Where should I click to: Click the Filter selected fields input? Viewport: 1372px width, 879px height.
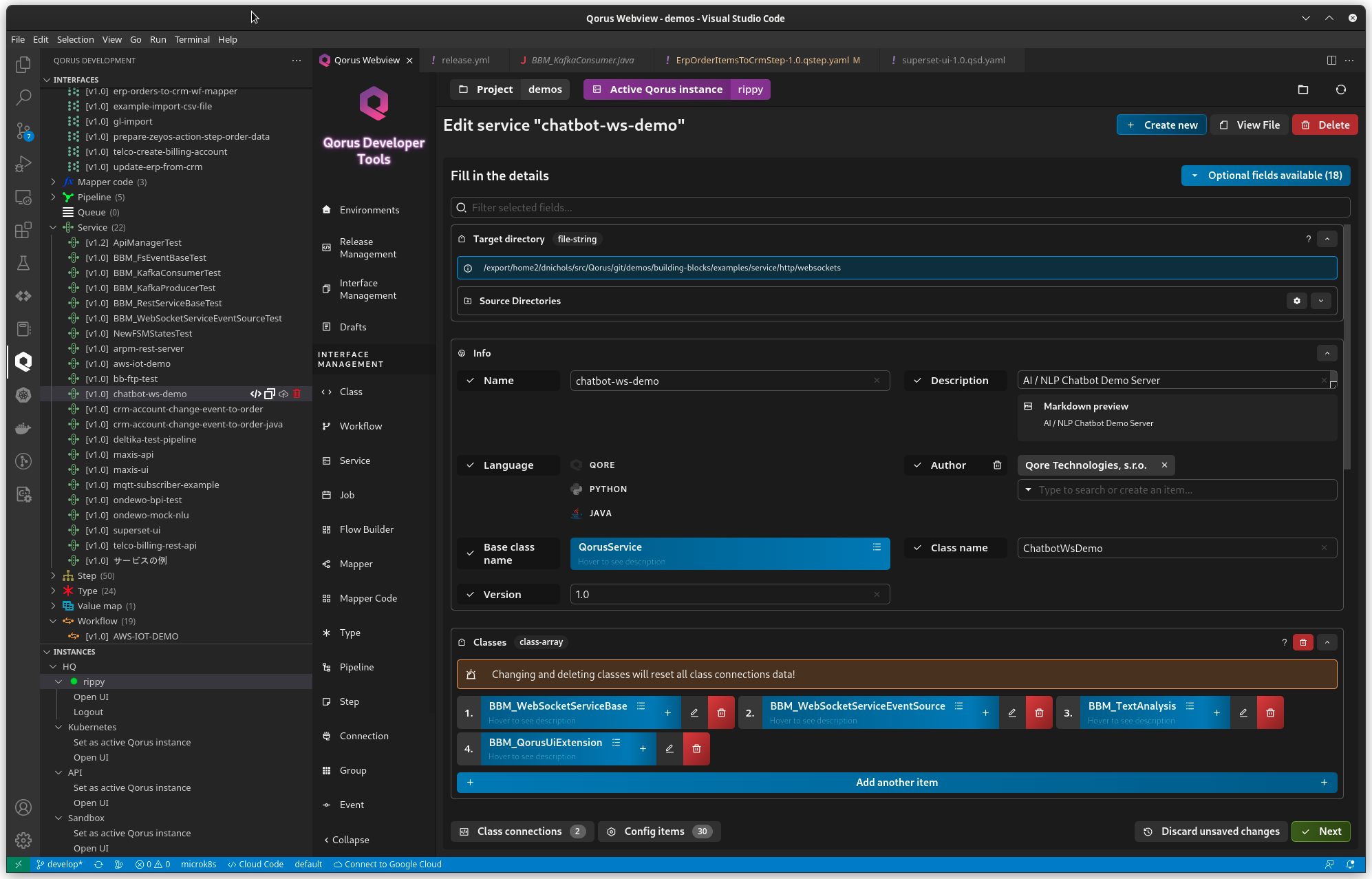(900, 208)
